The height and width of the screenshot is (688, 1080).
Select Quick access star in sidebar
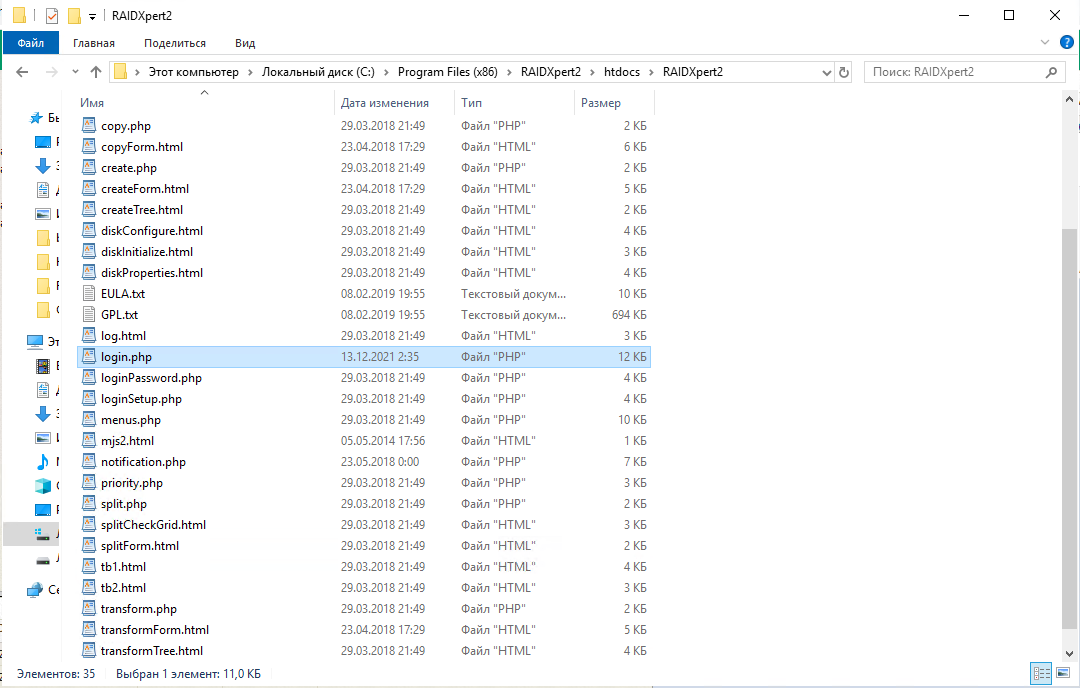(x=37, y=118)
